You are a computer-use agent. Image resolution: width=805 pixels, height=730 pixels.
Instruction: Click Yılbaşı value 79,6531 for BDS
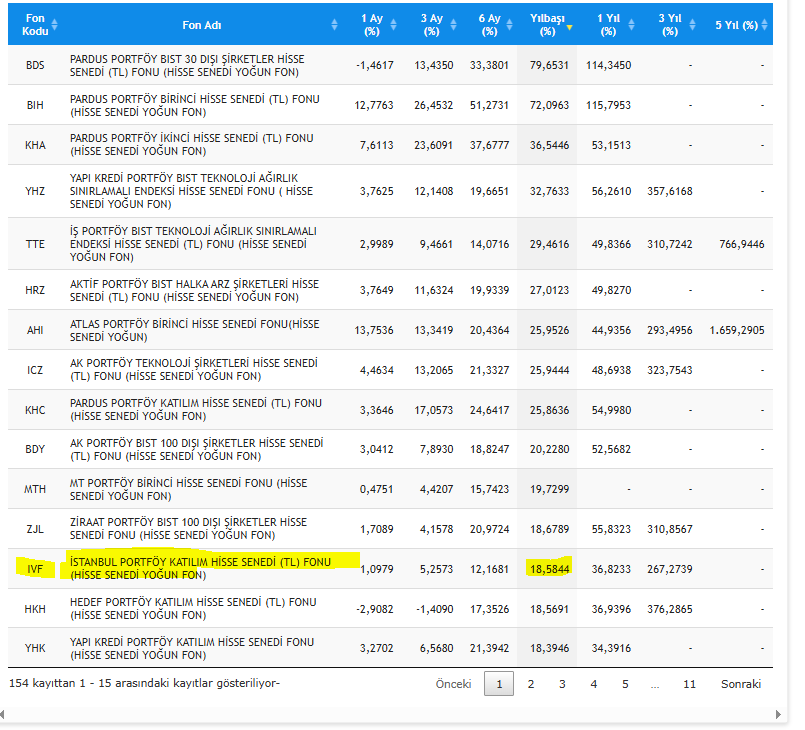pyautogui.click(x=549, y=65)
